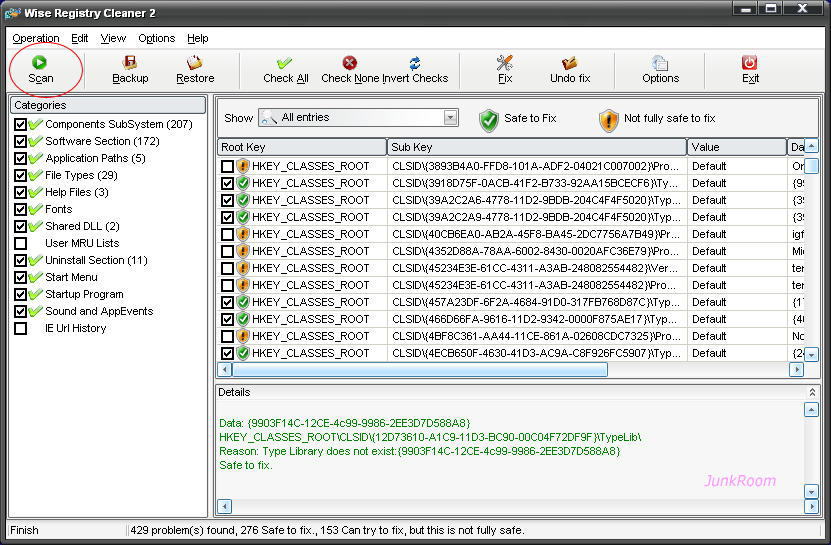
Task: Open the Edit menu
Action: (x=79, y=38)
